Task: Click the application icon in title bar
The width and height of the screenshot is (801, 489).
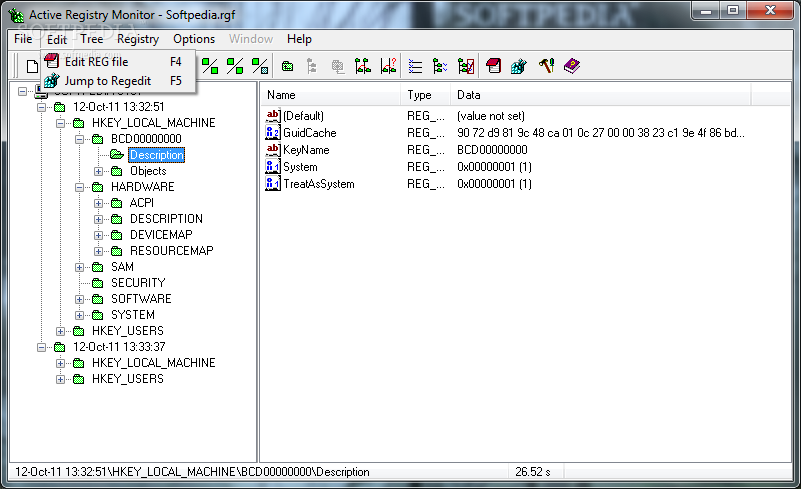Action: pyautogui.click(x=16, y=15)
